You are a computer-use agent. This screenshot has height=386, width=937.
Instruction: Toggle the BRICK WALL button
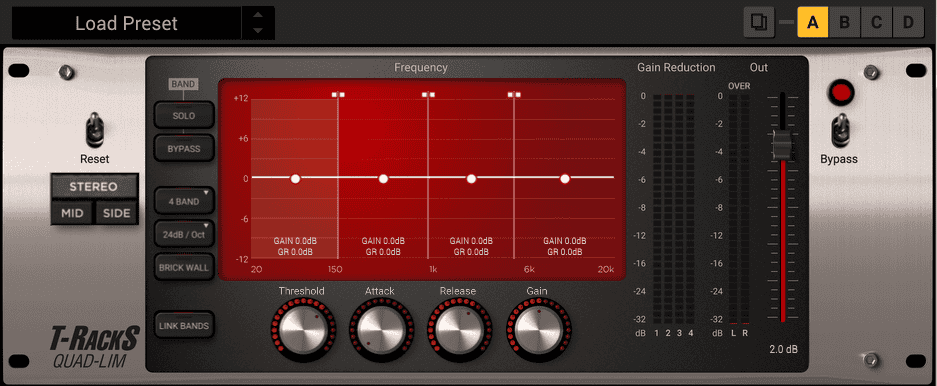click(x=183, y=268)
